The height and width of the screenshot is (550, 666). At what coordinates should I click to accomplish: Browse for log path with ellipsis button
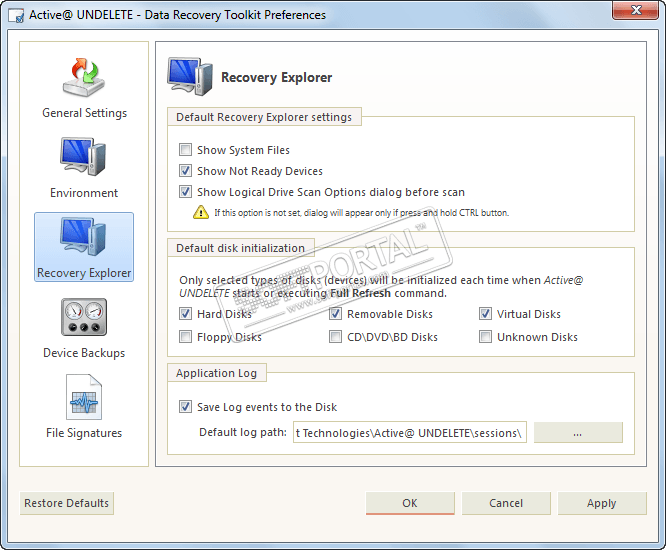(578, 432)
